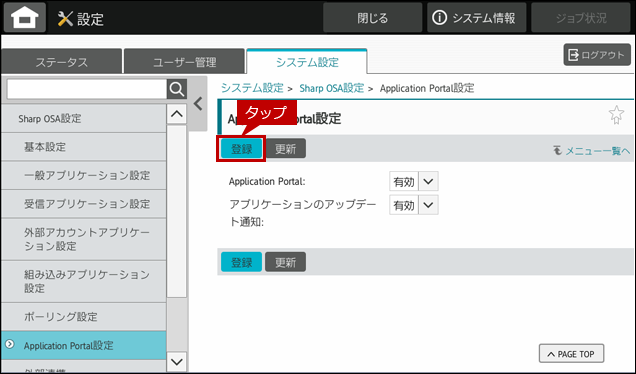636x374 pixels.
Task: Click the sidebar scroll up arrow
Action: (177, 114)
